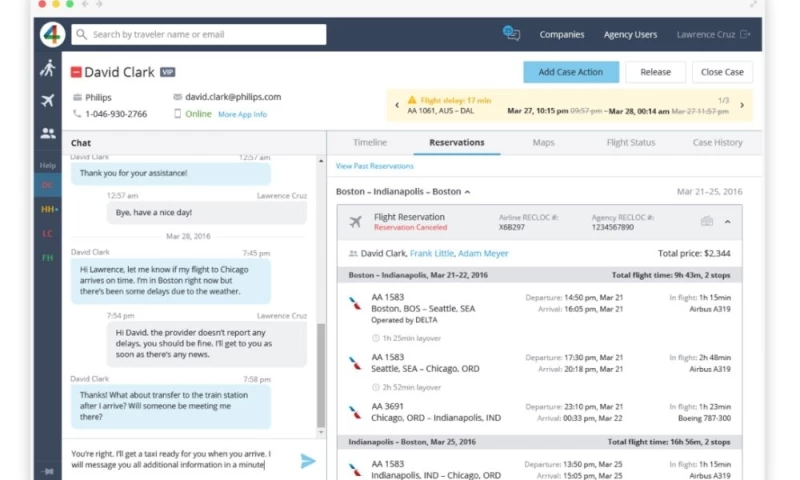Show previous flight alert with left arrow
800x480 pixels.
click(x=396, y=105)
